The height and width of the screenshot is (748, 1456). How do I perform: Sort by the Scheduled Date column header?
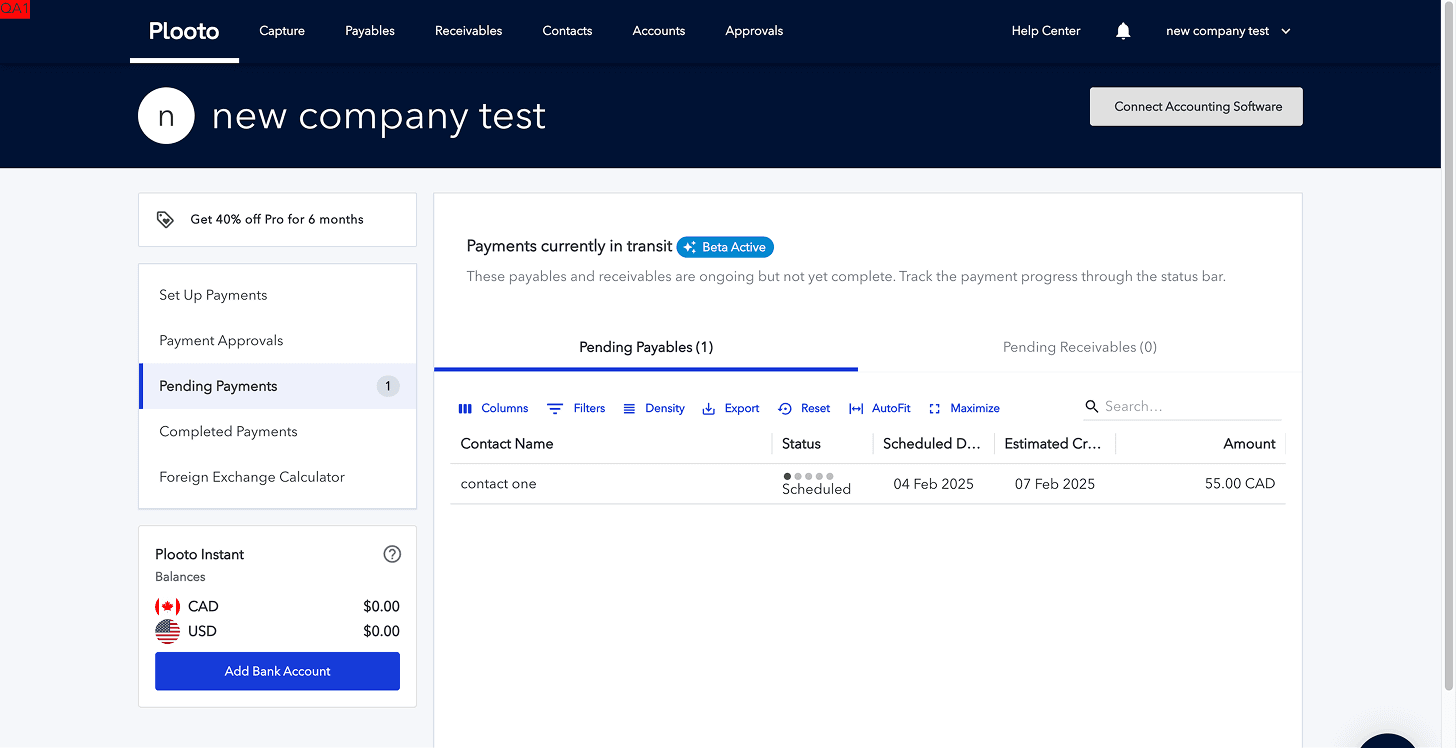(932, 444)
